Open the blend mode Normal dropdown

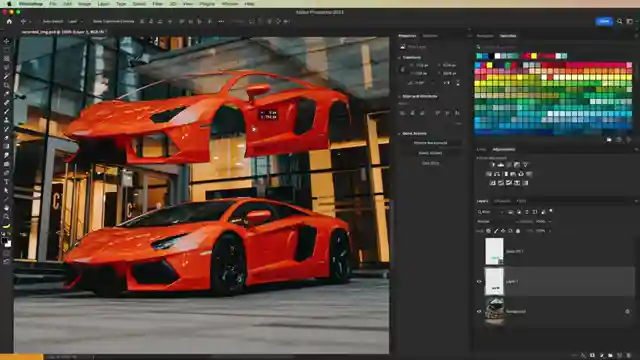pyautogui.click(x=498, y=222)
